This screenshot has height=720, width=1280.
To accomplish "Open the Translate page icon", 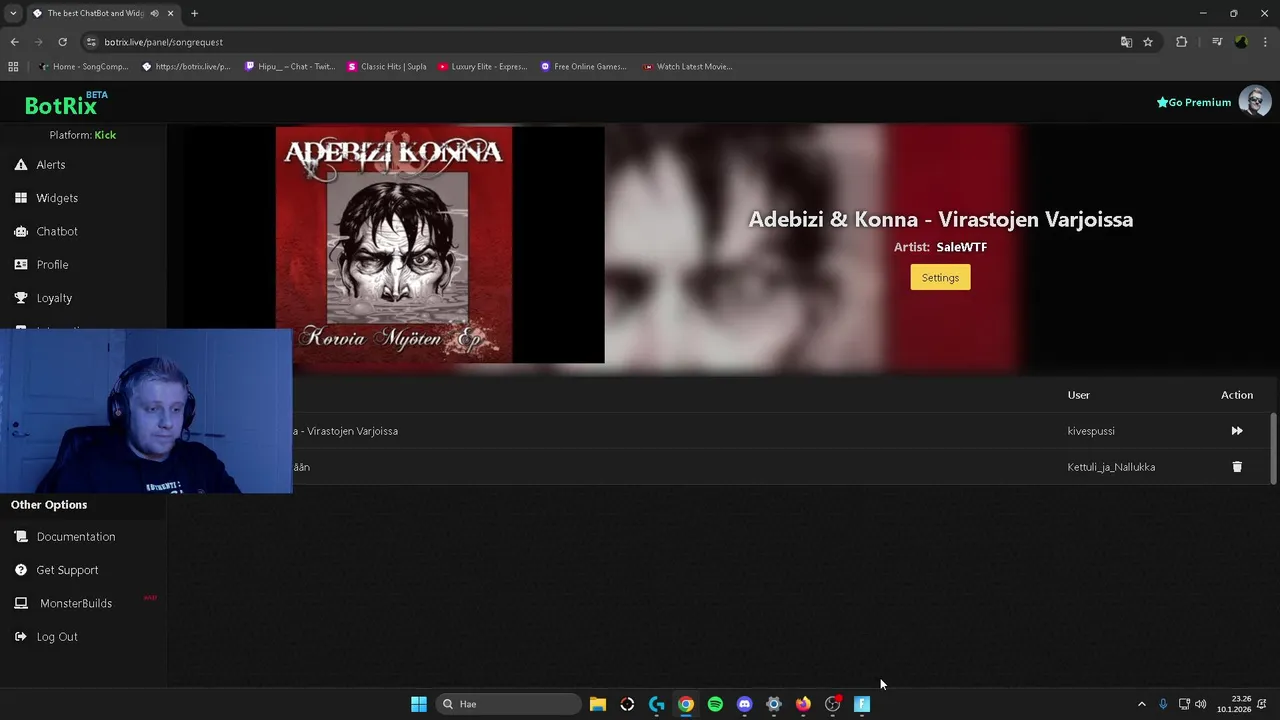I will coord(1126,42).
